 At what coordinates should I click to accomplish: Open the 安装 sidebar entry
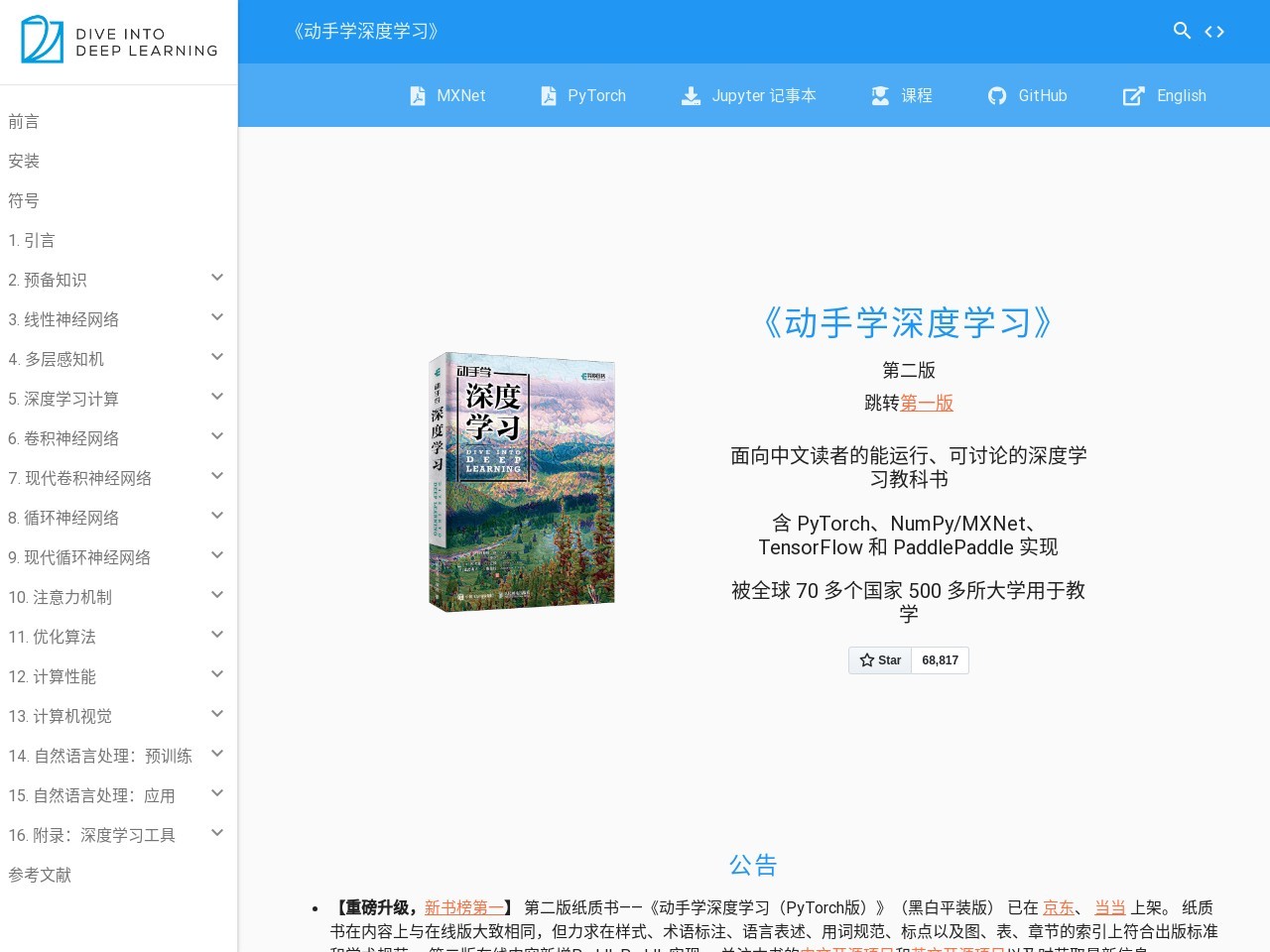tap(23, 161)
